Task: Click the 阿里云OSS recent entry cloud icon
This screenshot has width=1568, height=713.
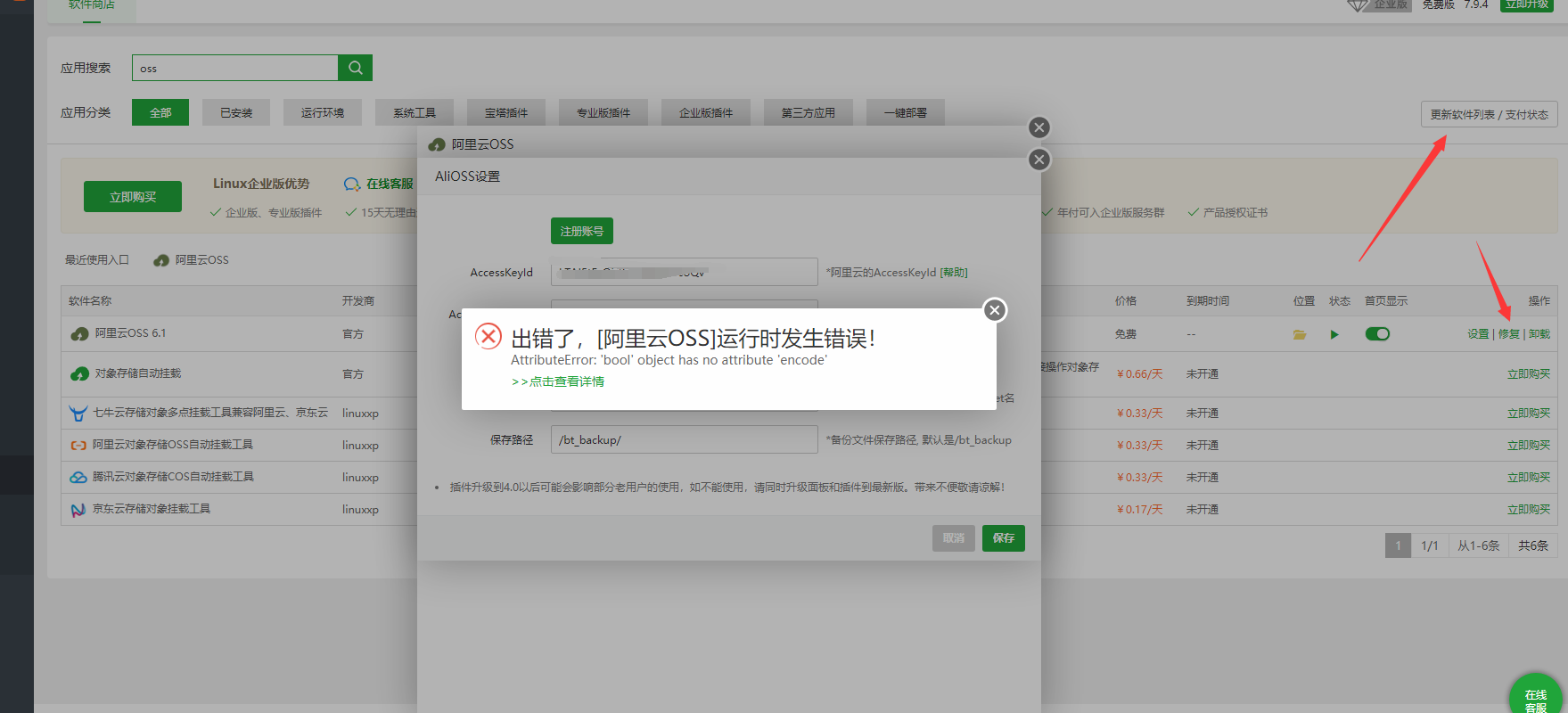Action: tap(161, 260)
